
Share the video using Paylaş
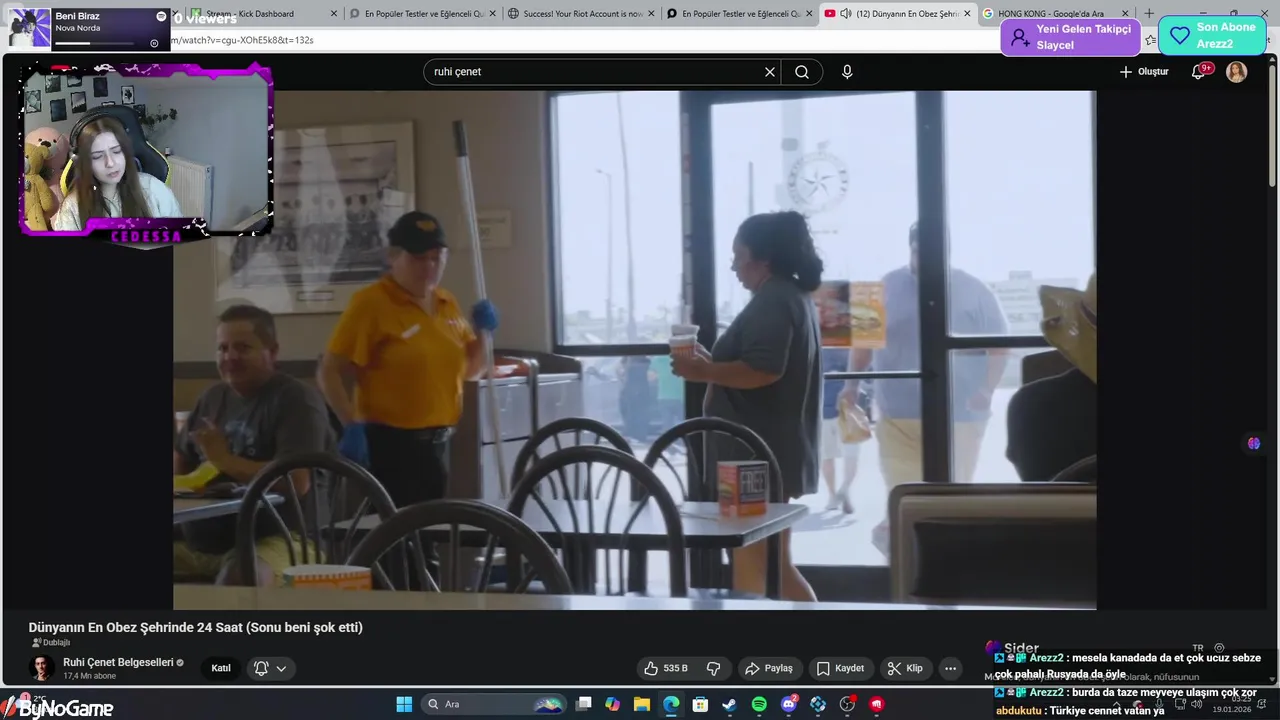click(x=768, y=668)
